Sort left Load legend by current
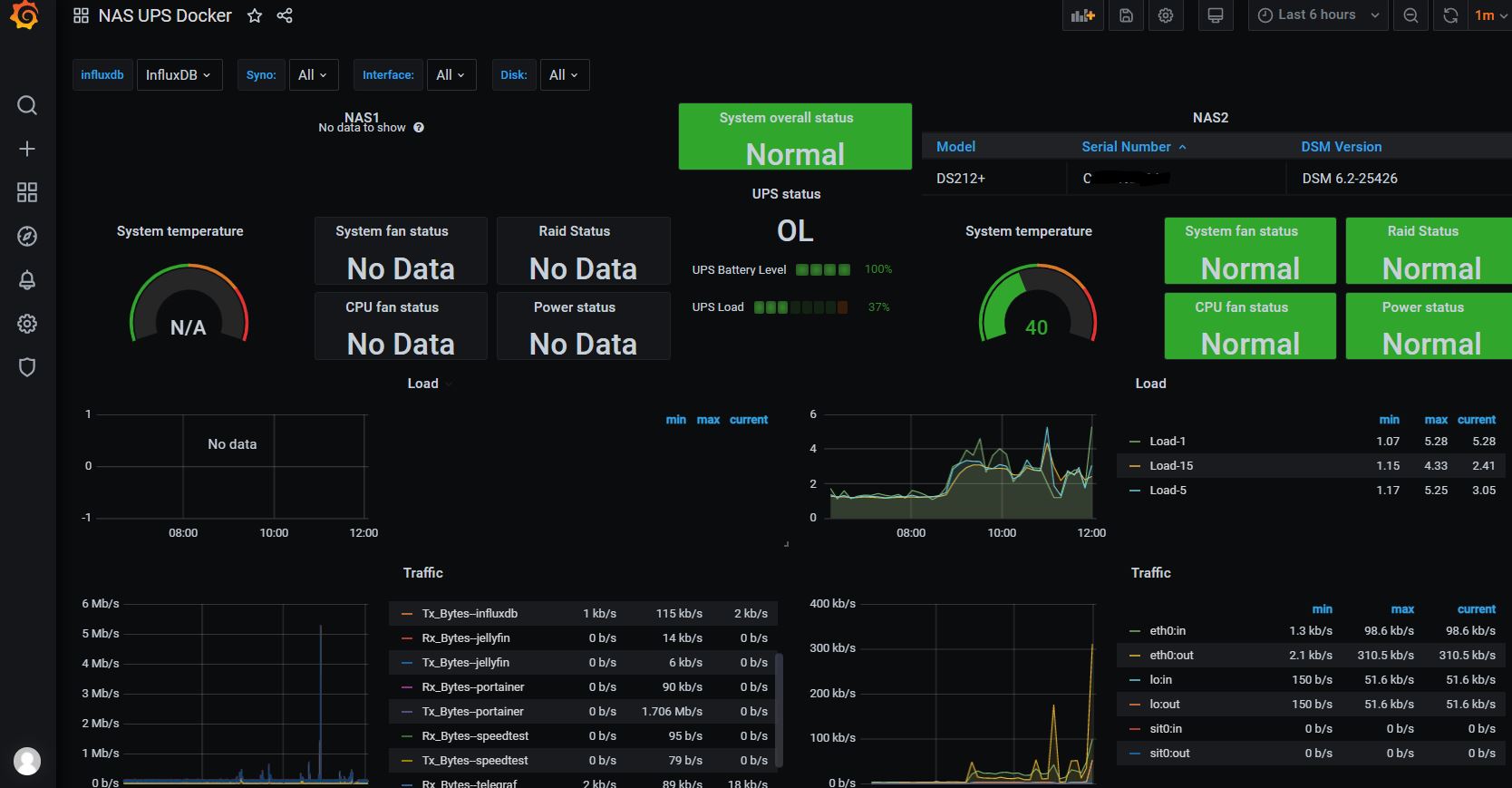The height and width of the screenshot is (788, 1512). 749,420
